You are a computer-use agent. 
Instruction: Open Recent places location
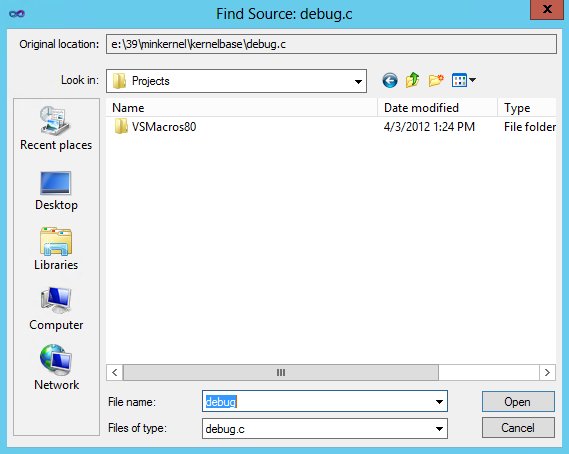pos(56,128)
